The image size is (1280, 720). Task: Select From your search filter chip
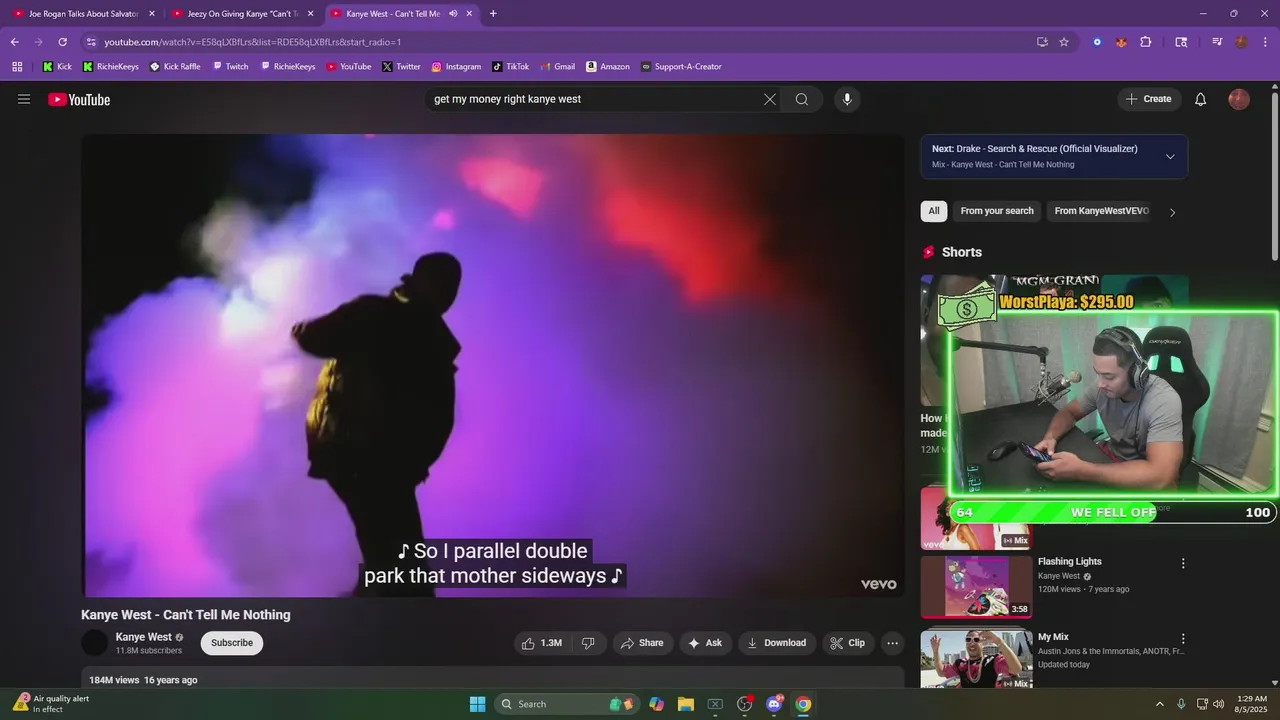click(997, 211)
